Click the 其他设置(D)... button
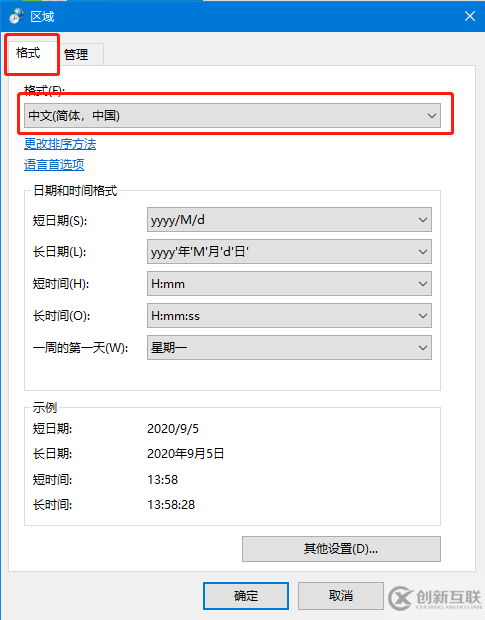This screenshot has width=485, height=620. click(x=341, y=549)
